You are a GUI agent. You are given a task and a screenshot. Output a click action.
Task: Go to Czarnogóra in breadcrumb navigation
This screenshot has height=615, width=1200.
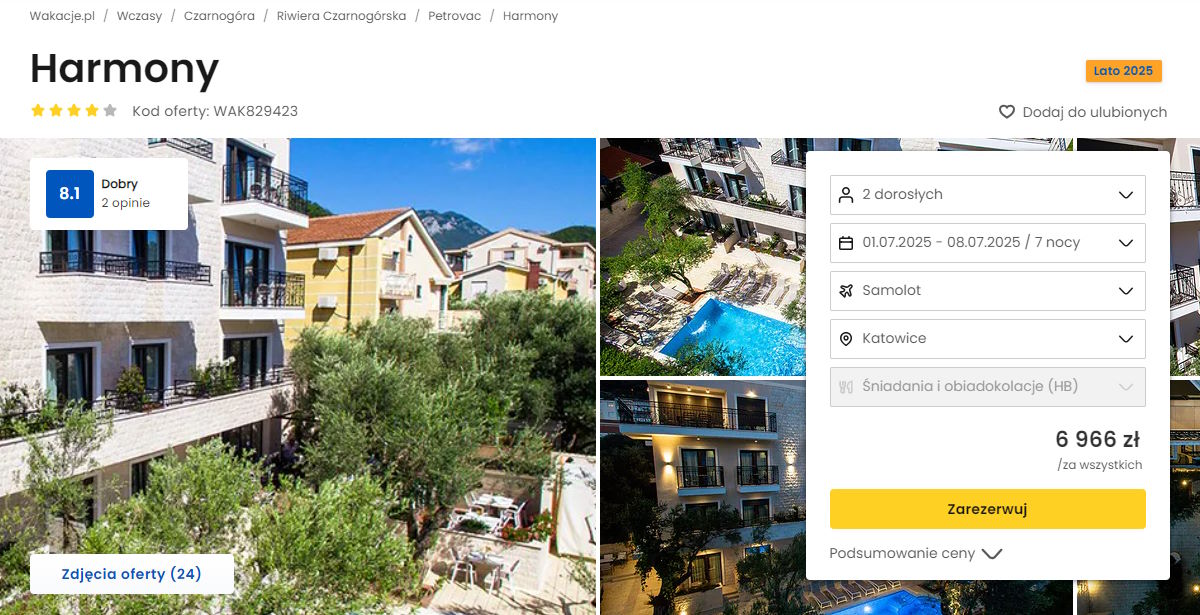coord(219,16)
